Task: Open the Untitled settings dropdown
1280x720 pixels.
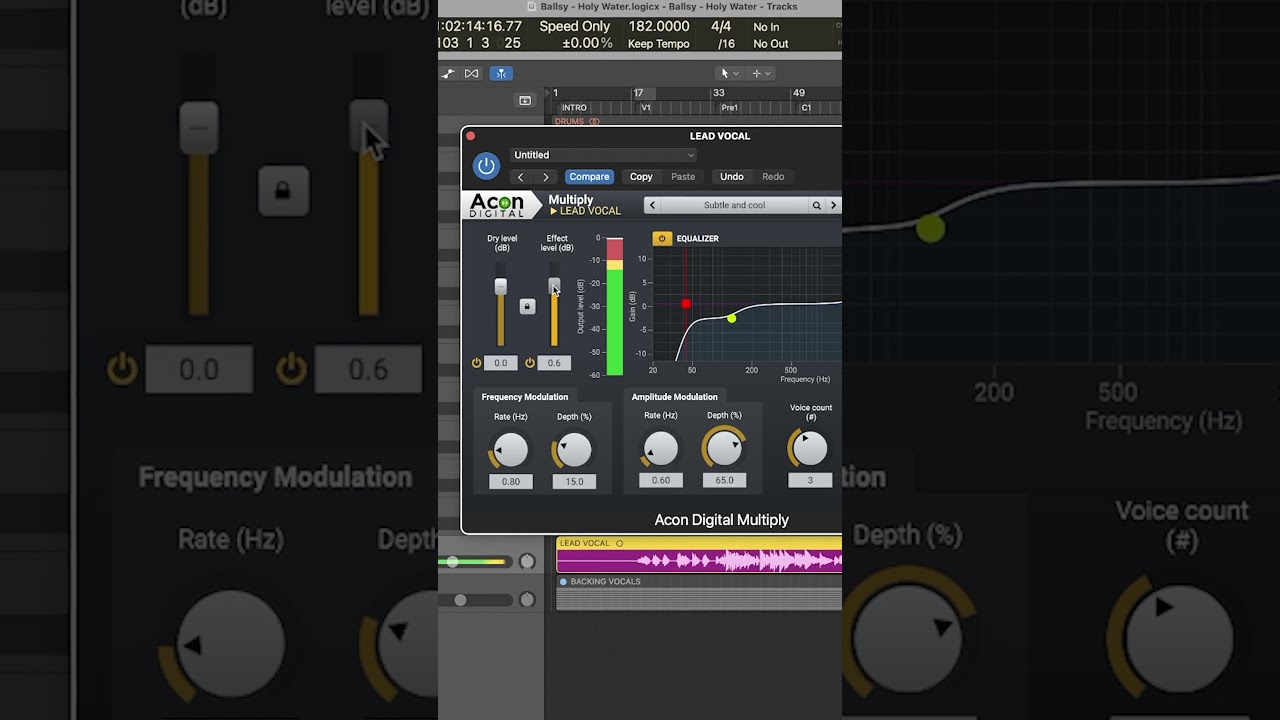Action: pos(603,155)
